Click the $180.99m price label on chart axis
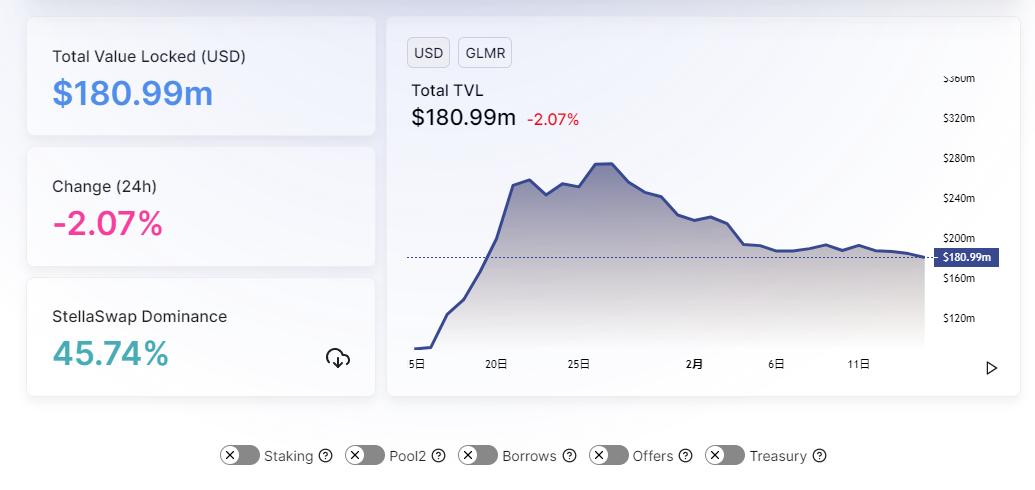The width and height of the screenshot is (1035, 490). (966, 257)
